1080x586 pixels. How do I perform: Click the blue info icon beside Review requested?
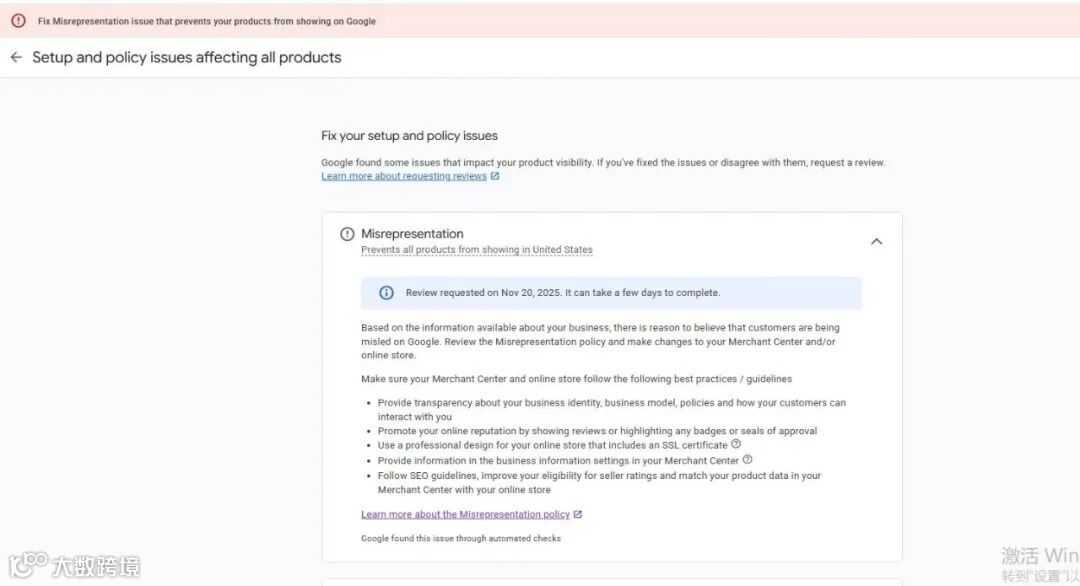386,293
